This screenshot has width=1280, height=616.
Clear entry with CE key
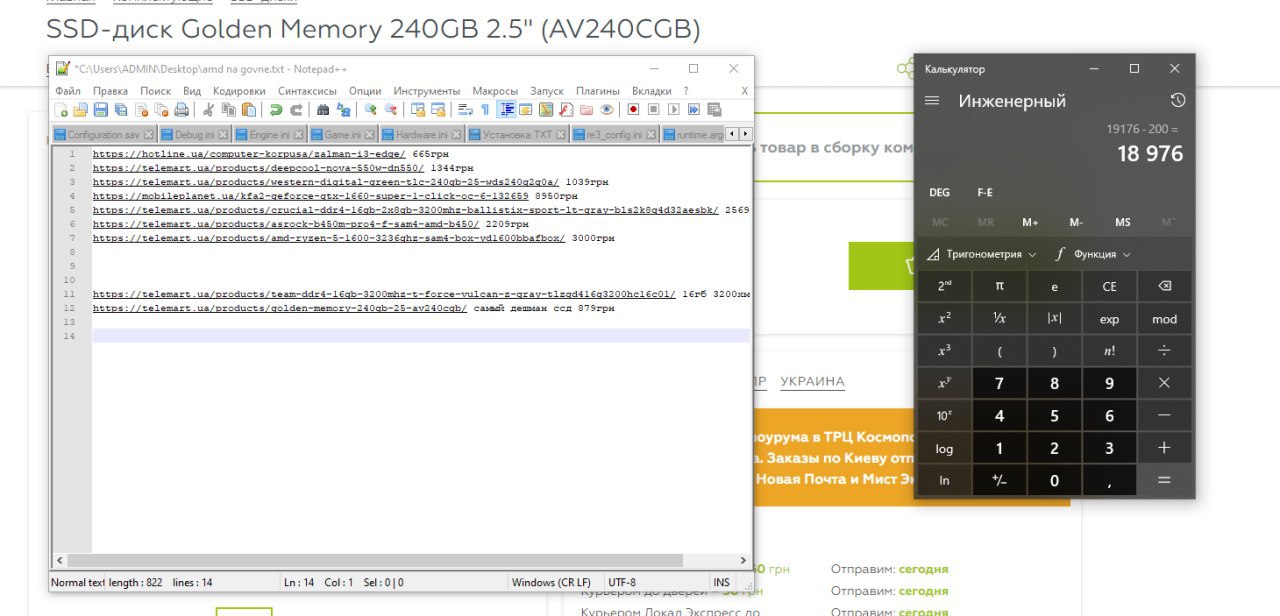(x=1109, y=286)
